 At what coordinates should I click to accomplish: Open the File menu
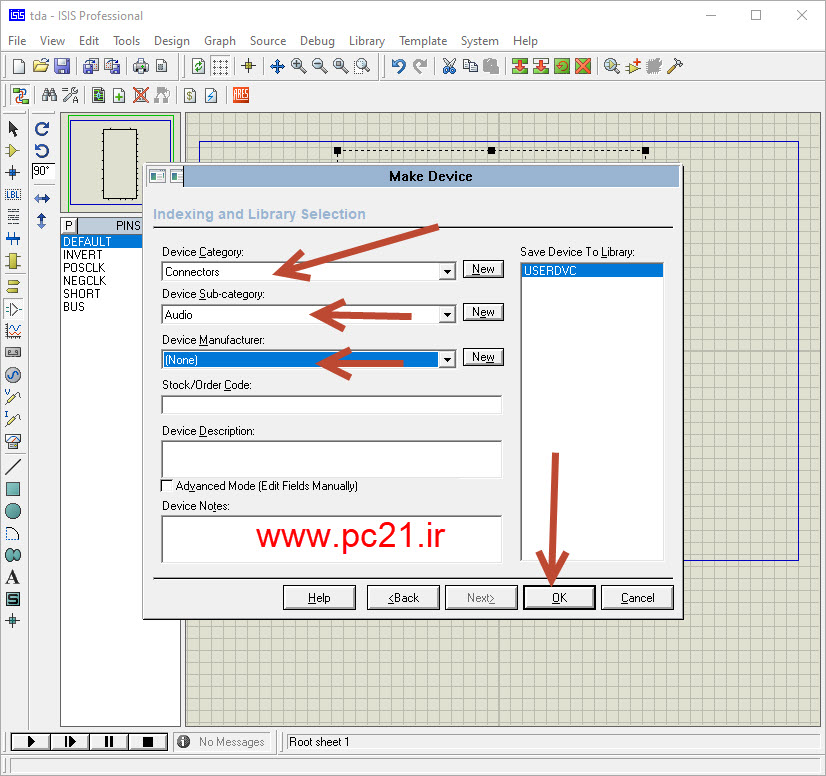coord(17,41)
